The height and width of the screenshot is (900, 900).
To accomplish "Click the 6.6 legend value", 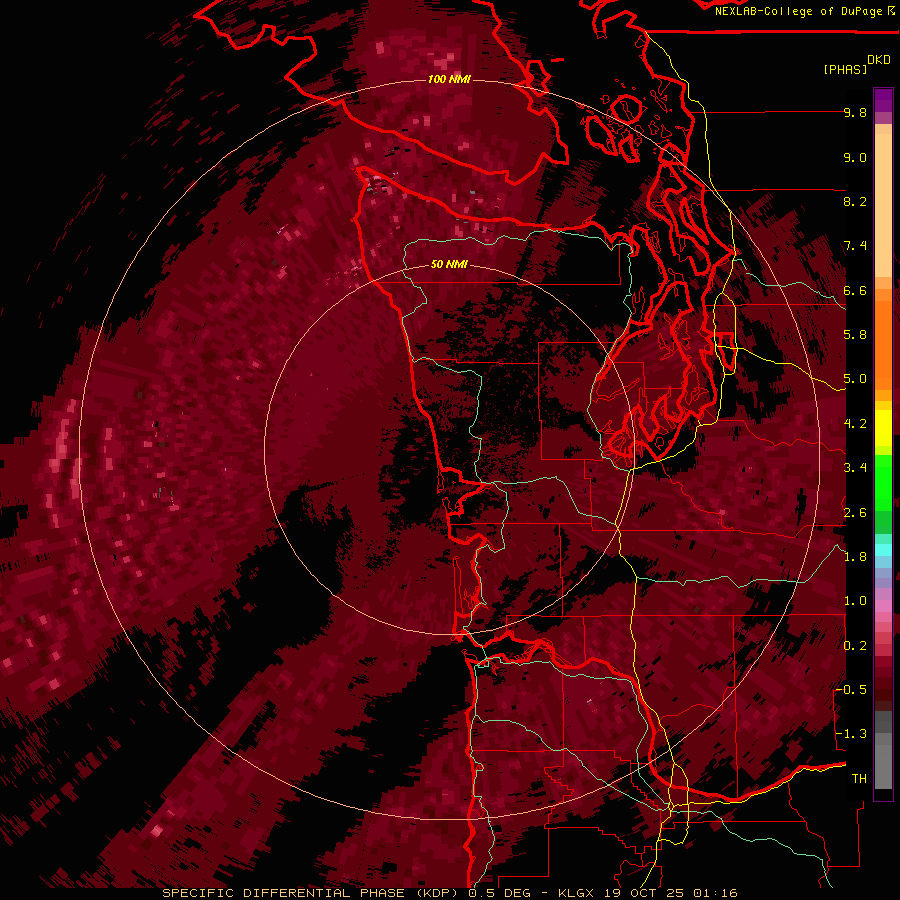I will pos(855,291).
